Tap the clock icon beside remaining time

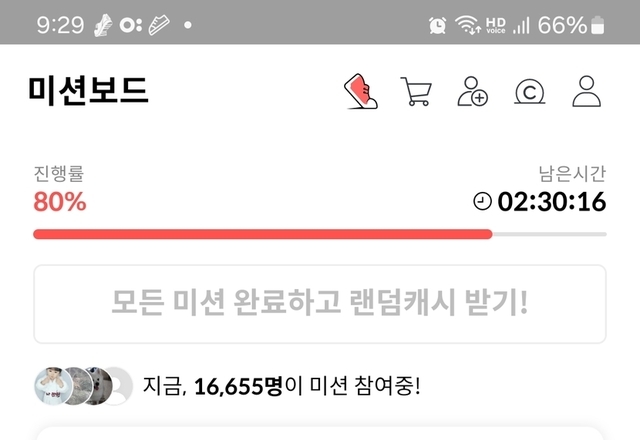(x=482, y=202)
